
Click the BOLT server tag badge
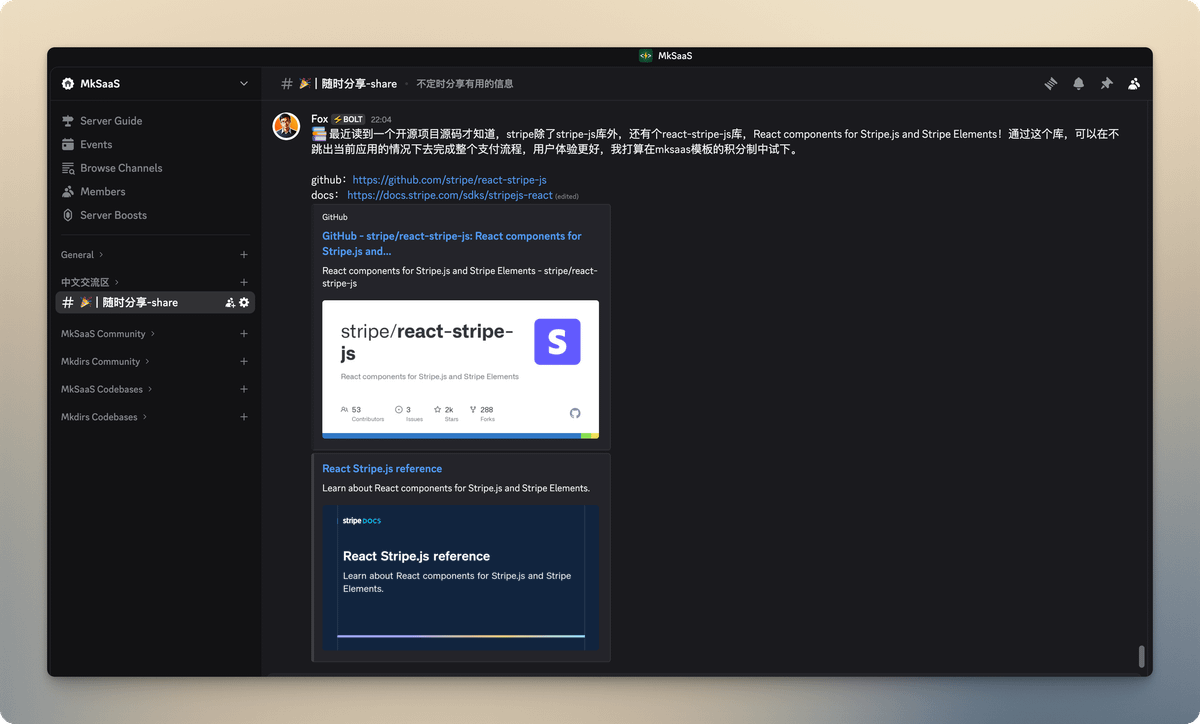(x=349, y=120)
